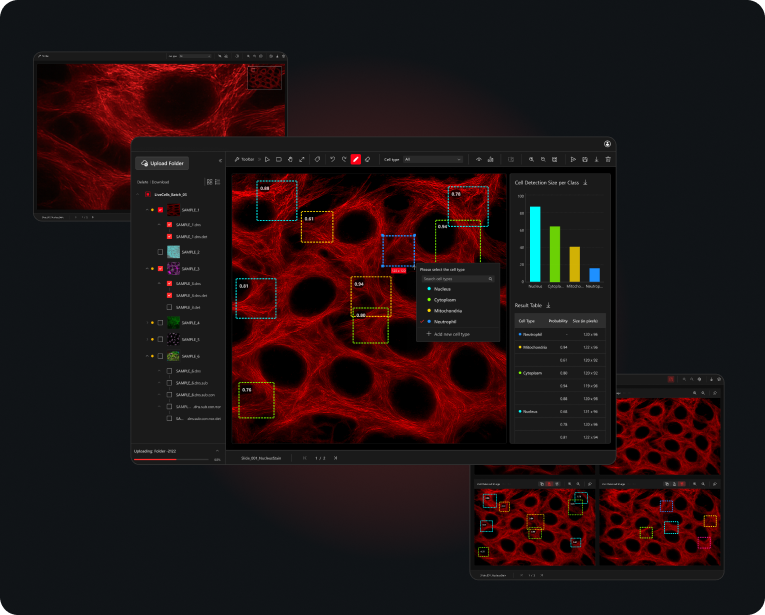The height and width of the screenshot is (615, 765).
Task: Click the zoom in magnifier icon
Action: pyautogui.click(x=531, y=159)
